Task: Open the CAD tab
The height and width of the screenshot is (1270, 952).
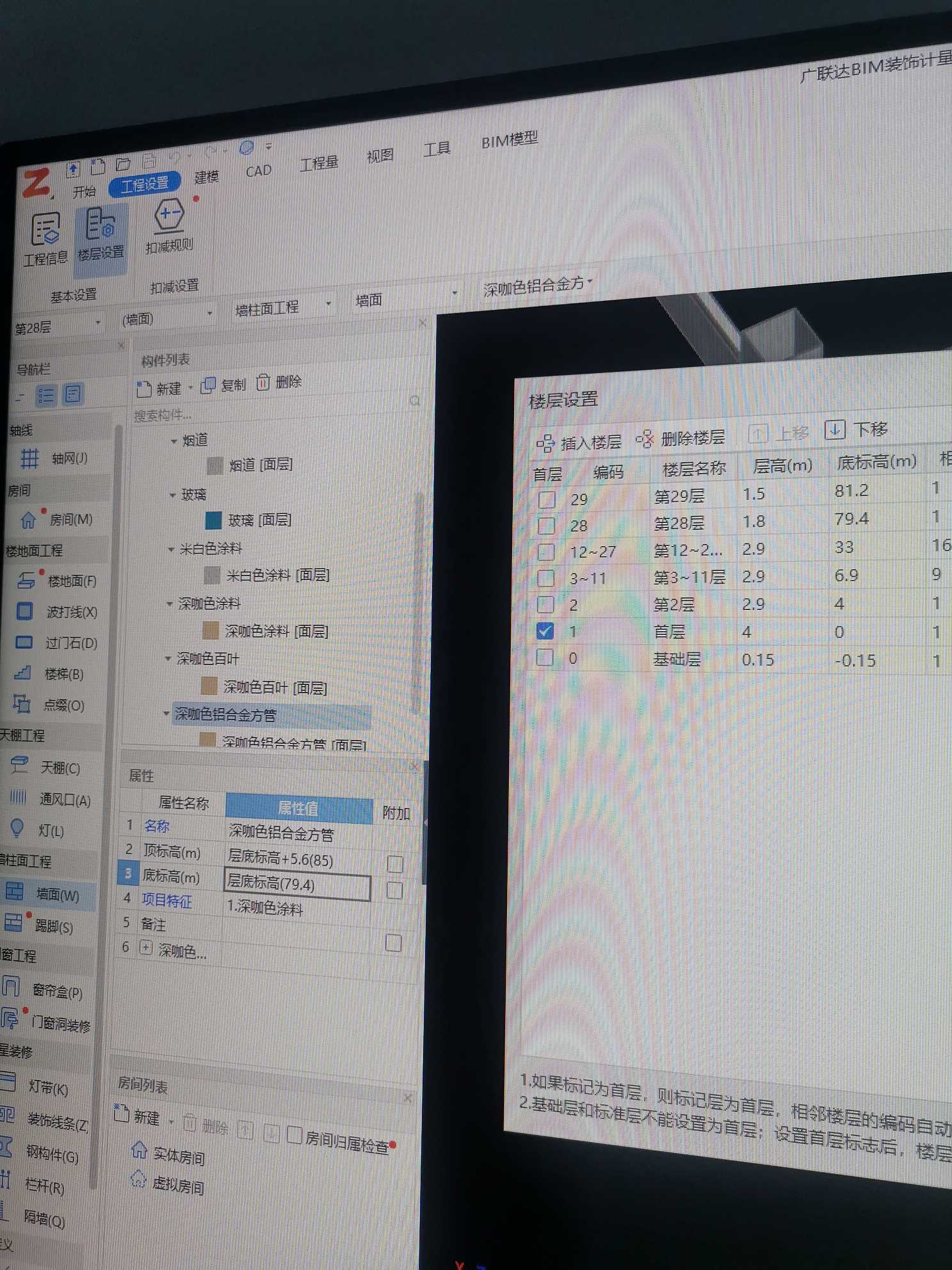Action: [x=258, y=172]
